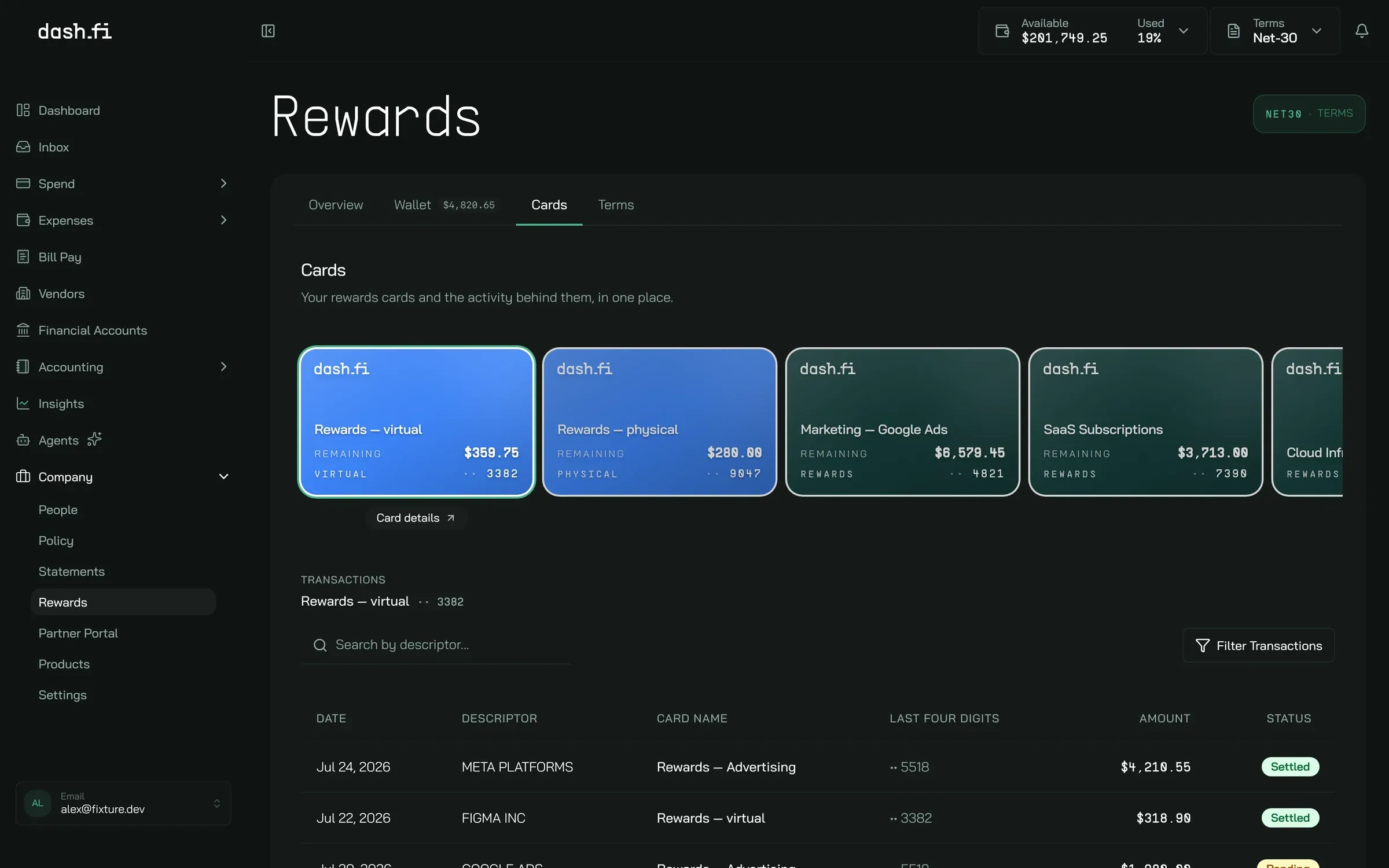The width and height of the screenshot is (1389, 868).
Task: Click the Accounting ledger icon
Action: pos(23,366)
